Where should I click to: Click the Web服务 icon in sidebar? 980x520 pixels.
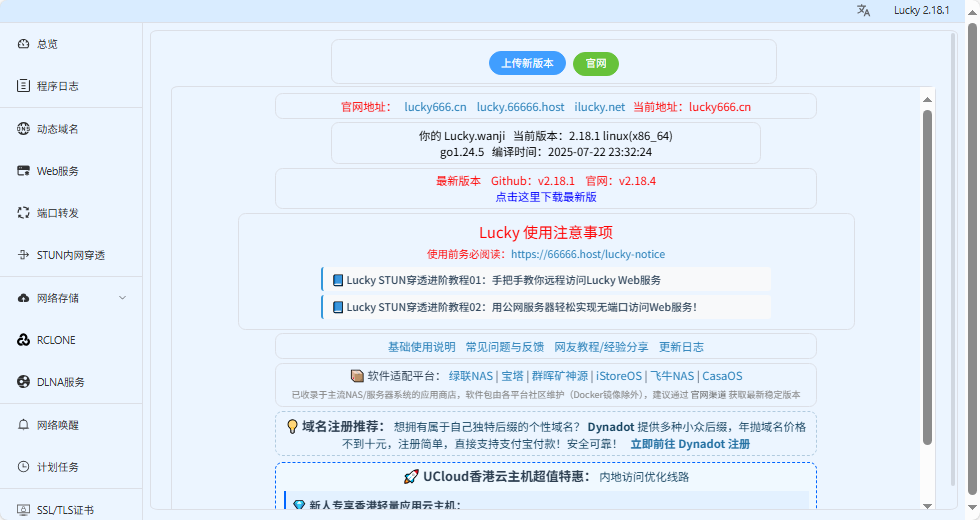tap(23, 171)
